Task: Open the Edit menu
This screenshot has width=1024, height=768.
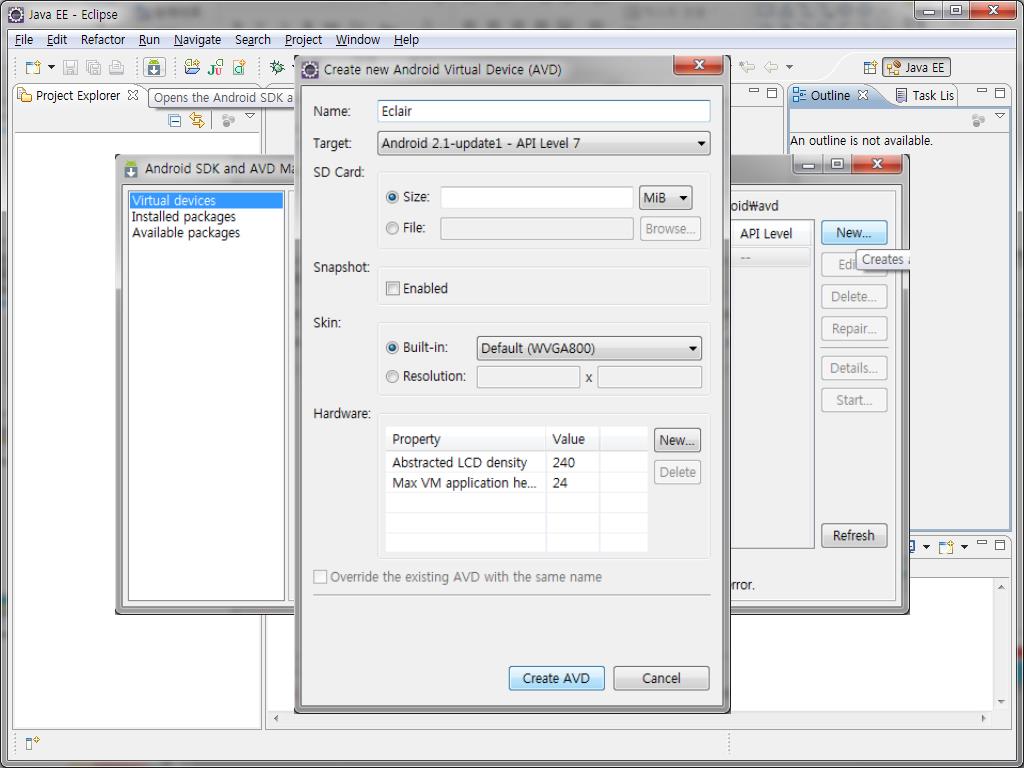Action: point(57,40)
